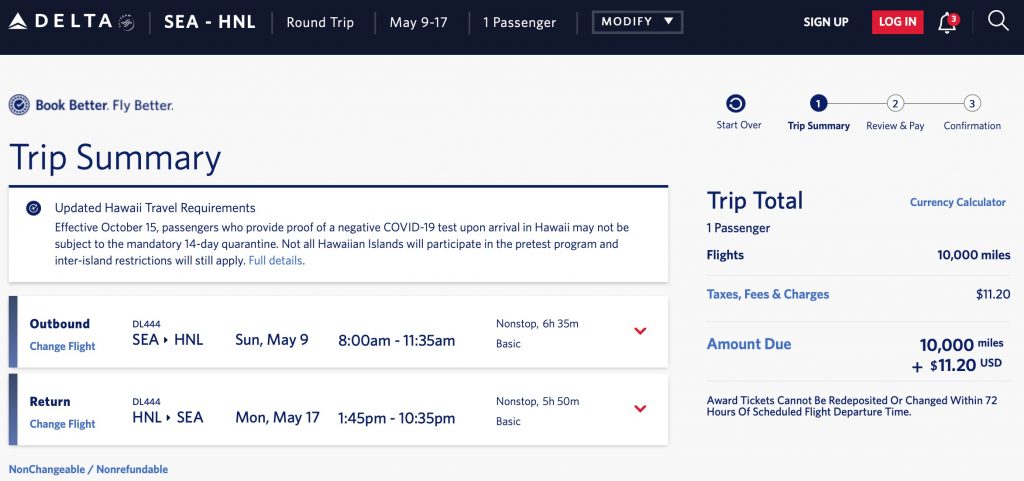Click the Start Over circular arrow icon

click(736, 104)
